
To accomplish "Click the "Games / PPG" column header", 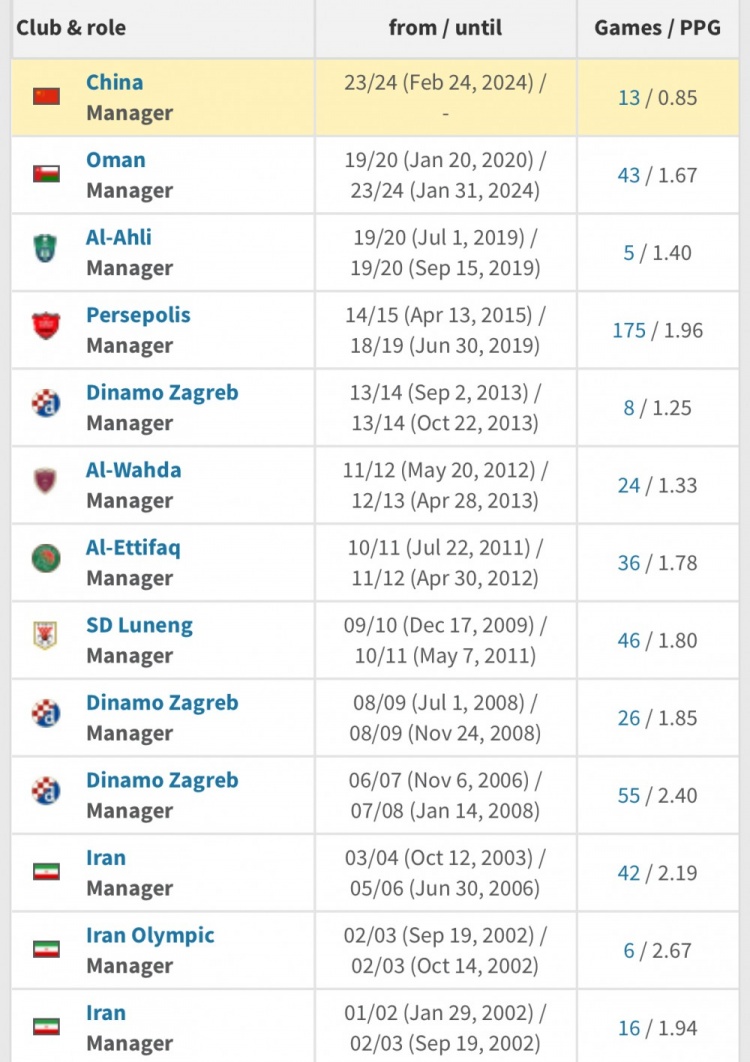I will pyautogui.click(x=657, y=28).
